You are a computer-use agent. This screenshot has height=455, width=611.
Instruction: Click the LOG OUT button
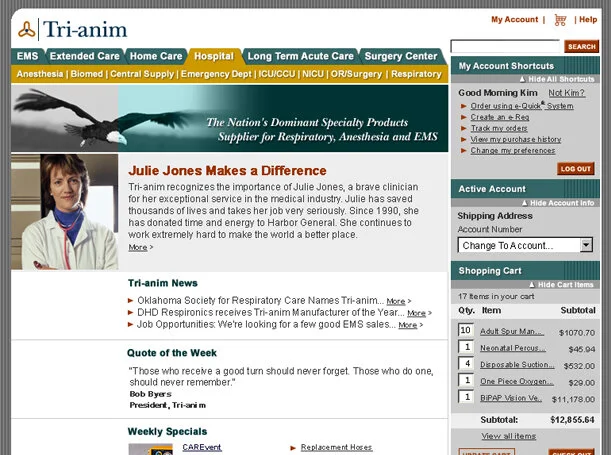pyautogui.click(x=576, y=169)
